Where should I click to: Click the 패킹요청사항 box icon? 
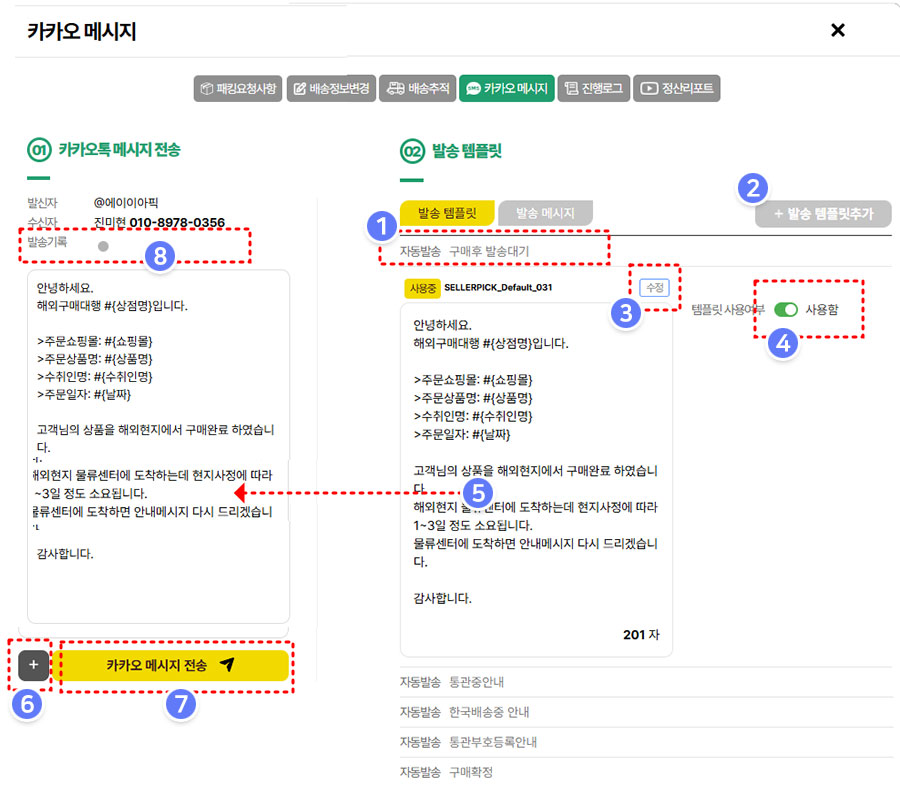pyautogui.click(x=207, y=89)
